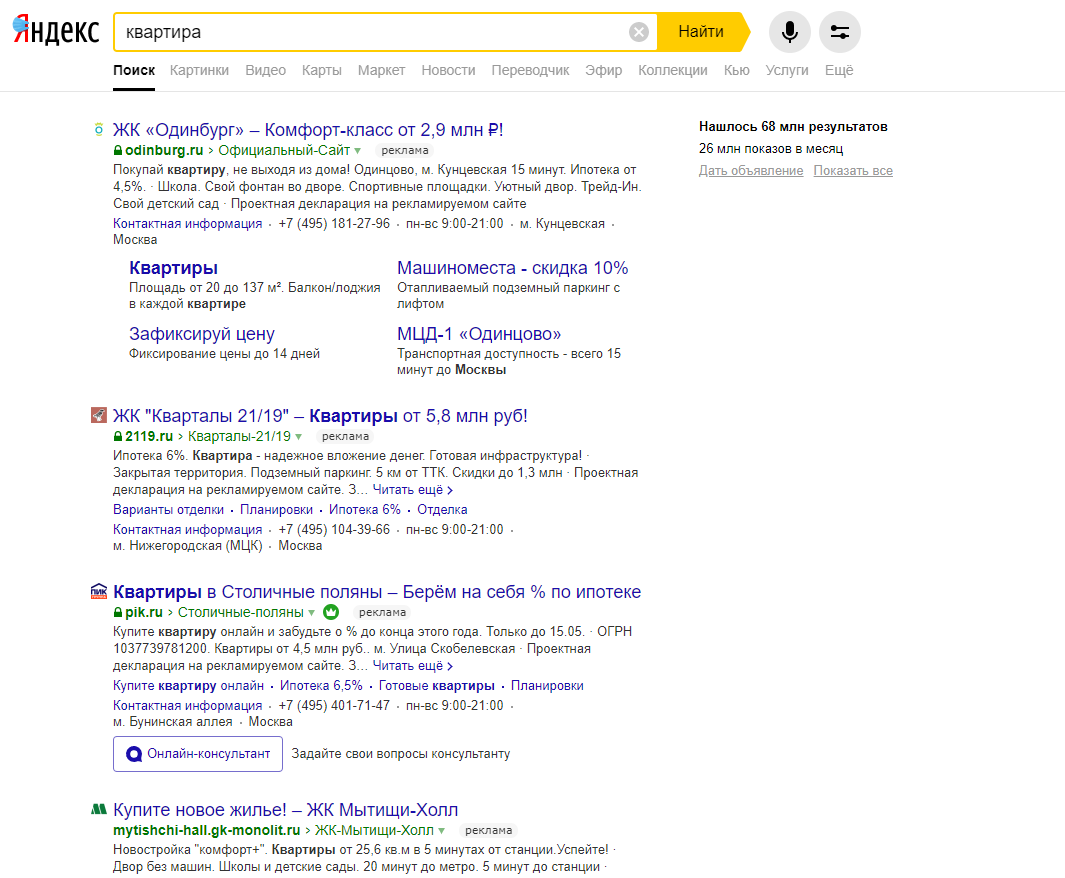This screenshot has height=878, width=1065.
Task: Click Показать все link
Action: tap(853, 170)
